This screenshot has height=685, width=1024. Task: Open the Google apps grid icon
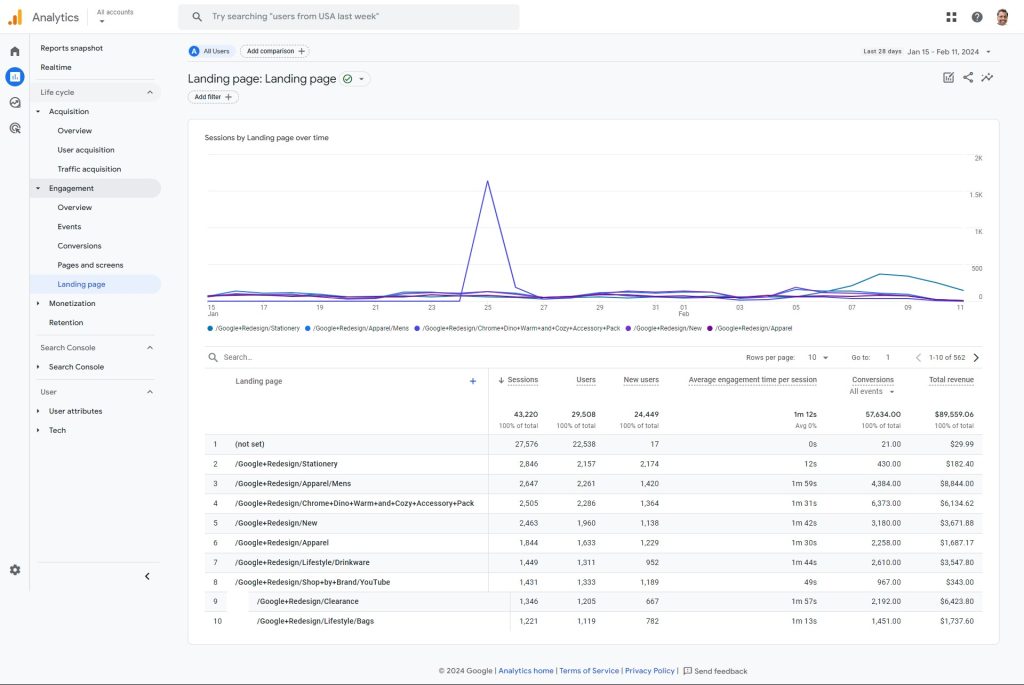(951, 17)
